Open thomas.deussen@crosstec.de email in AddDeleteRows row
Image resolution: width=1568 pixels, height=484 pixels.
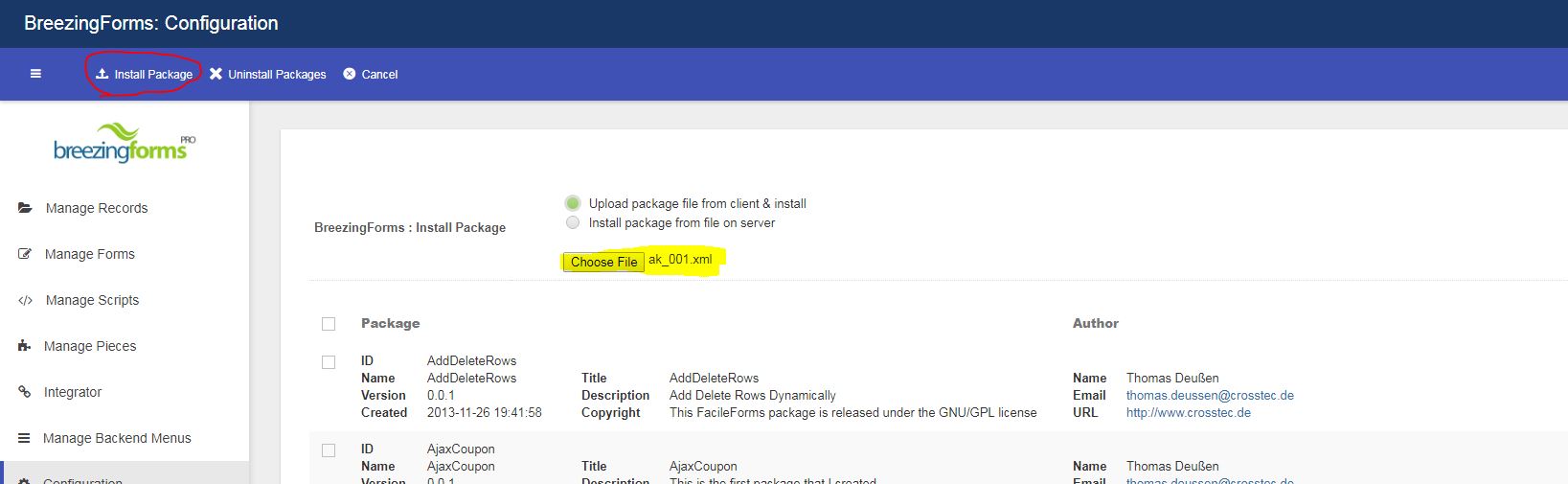tap(1210, 395)
